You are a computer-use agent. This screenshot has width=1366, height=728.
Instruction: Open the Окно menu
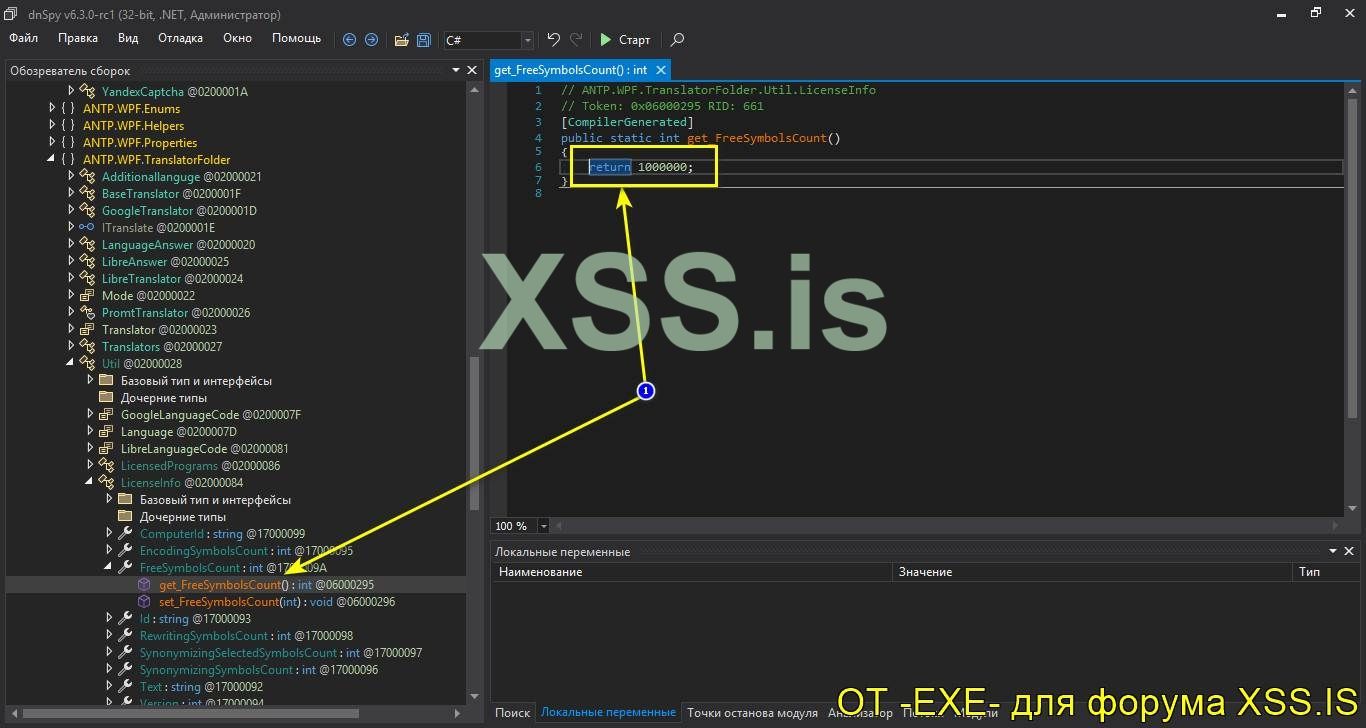[x=237, y=38]
